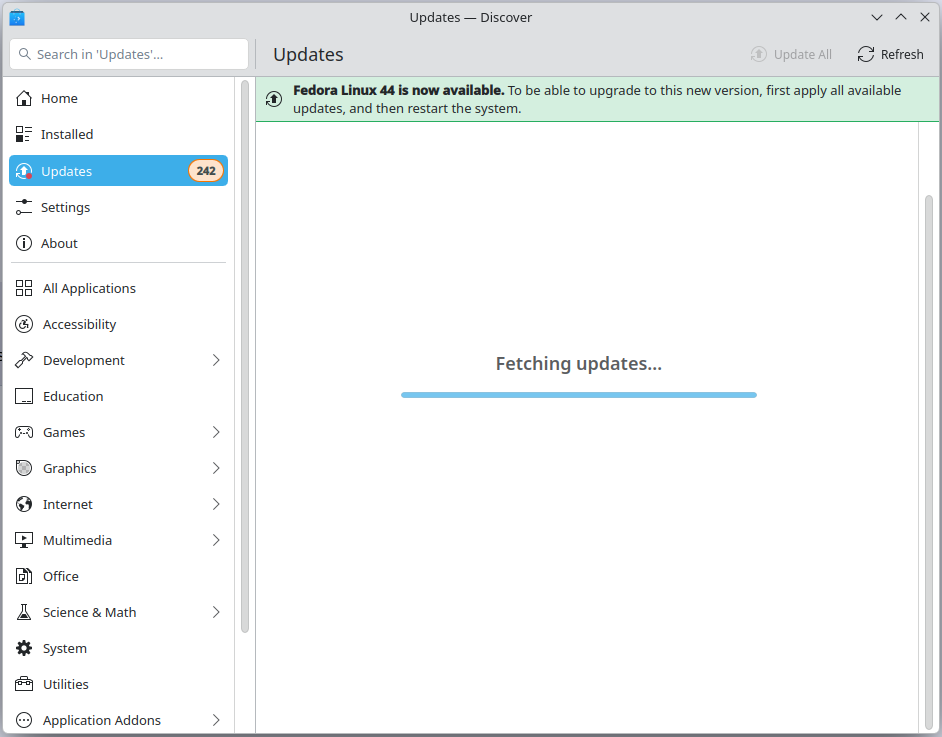Click the main content vertical scrollbar
This screenshot has width=942, height=737.
pyautogui.click(x=929, y=463)
